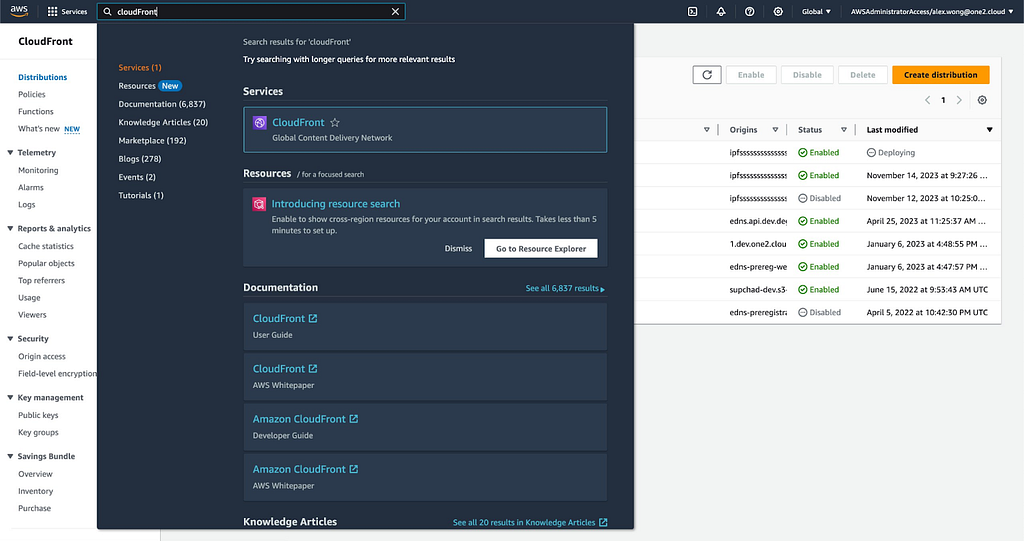Viewport: 1024px width, 541px height.
Task: Open Distributions in sidebar
Action: (42, 77)
